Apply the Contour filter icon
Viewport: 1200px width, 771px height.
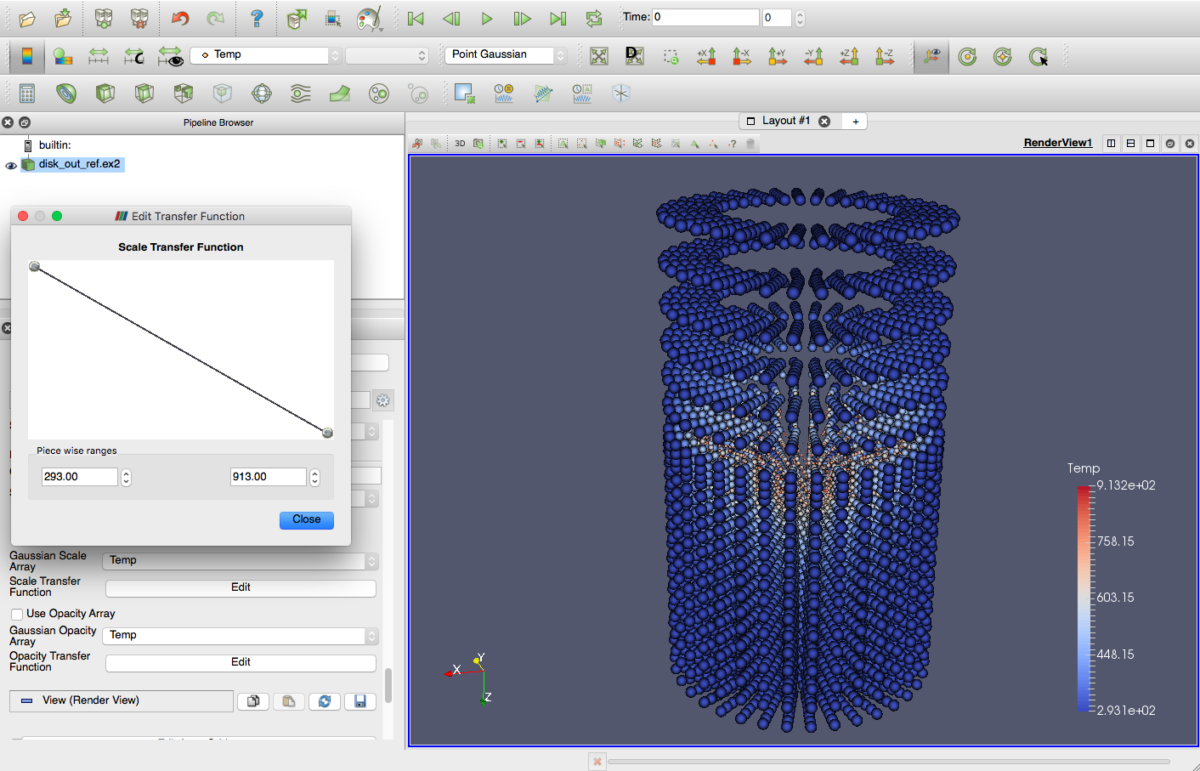[x=66, y=94]
